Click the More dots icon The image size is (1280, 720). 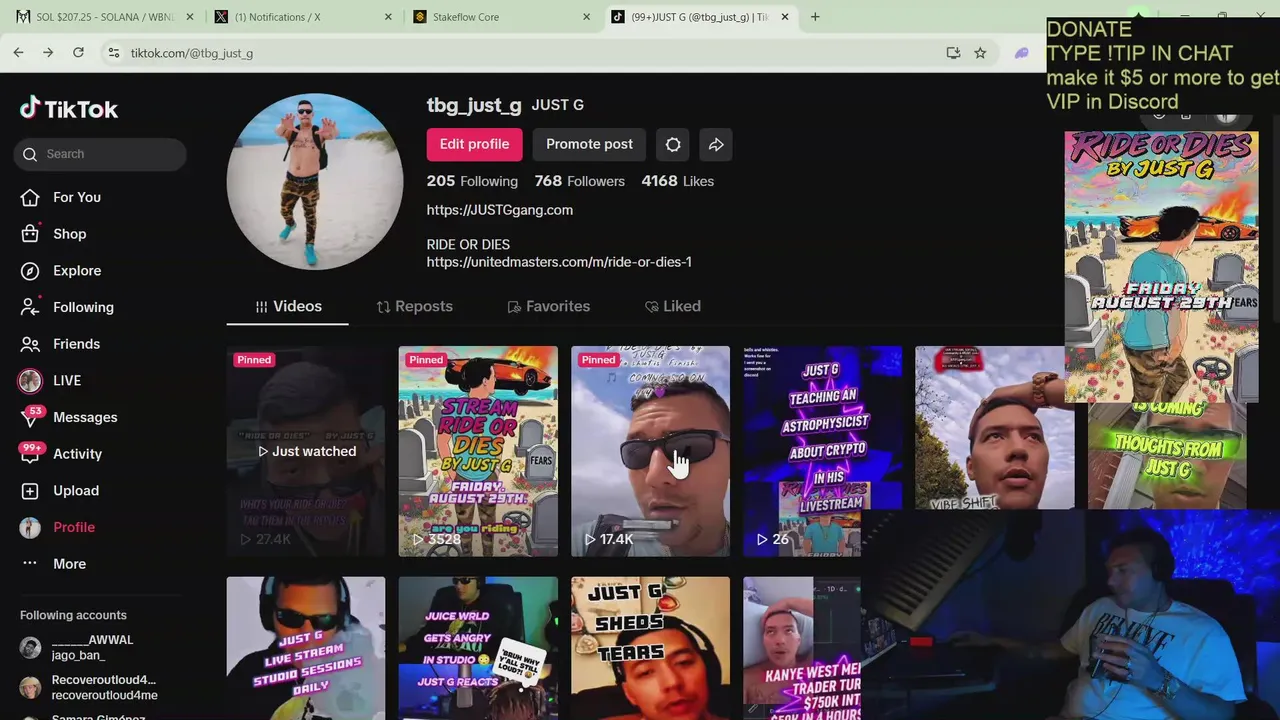click(30, 564)
